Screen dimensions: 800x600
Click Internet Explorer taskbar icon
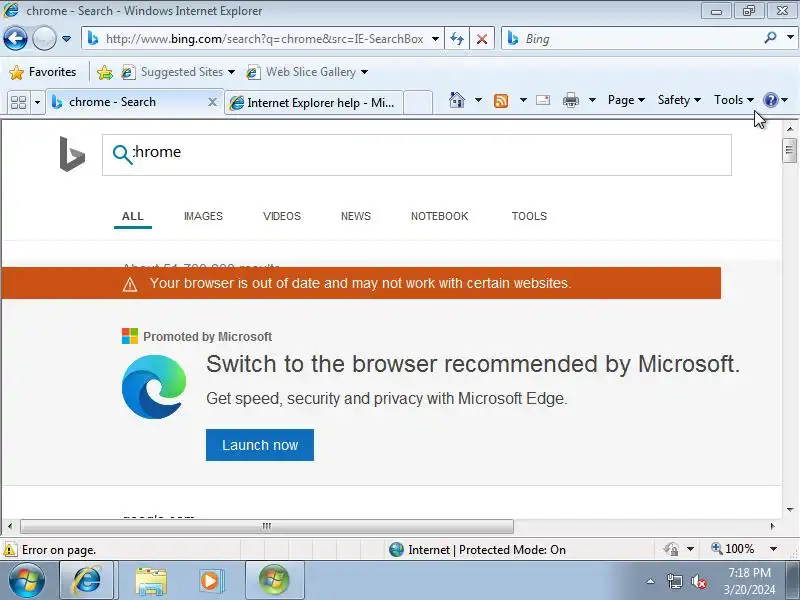(88, 580)
